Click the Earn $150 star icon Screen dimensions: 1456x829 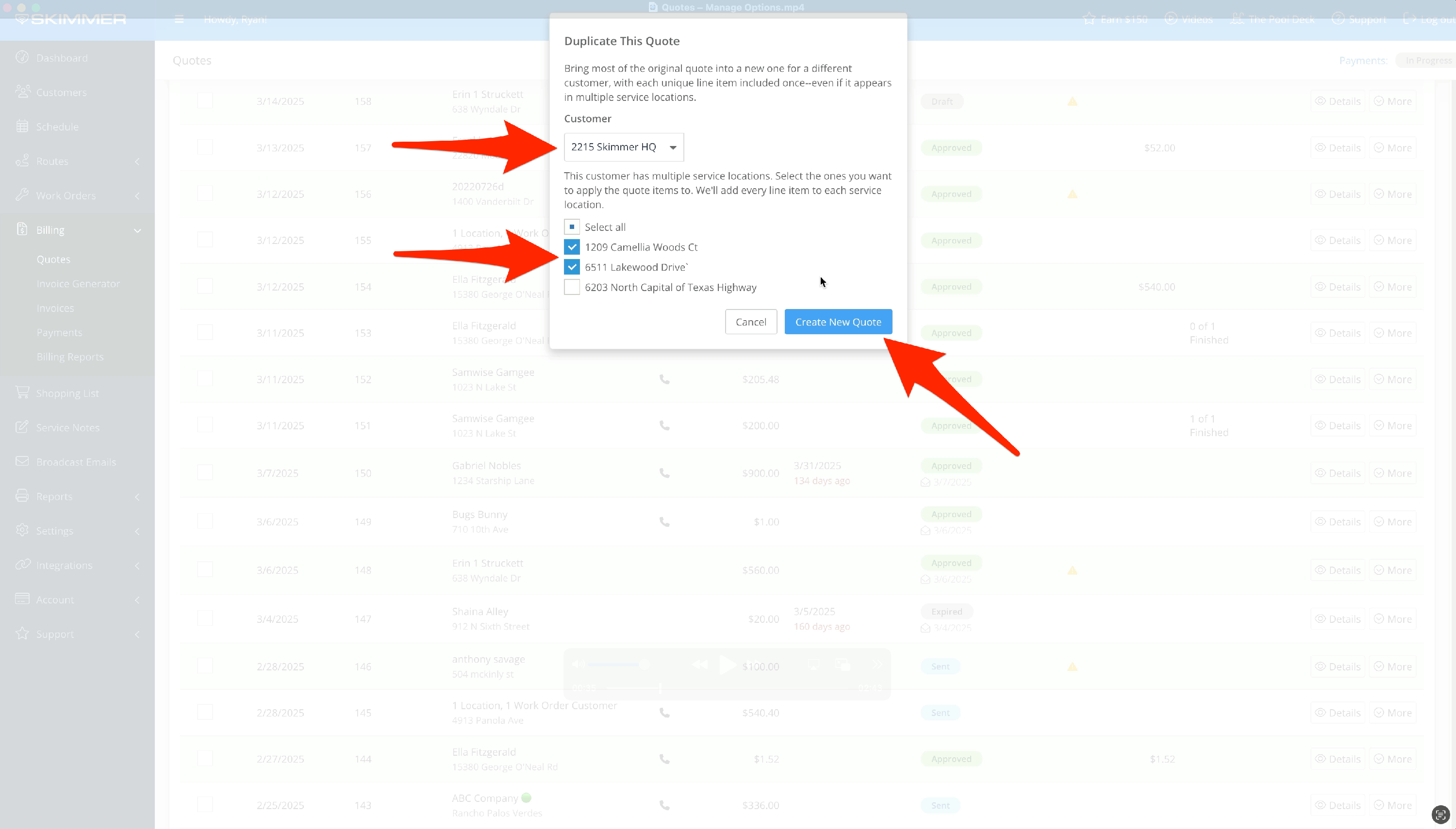click(1089, 19)
